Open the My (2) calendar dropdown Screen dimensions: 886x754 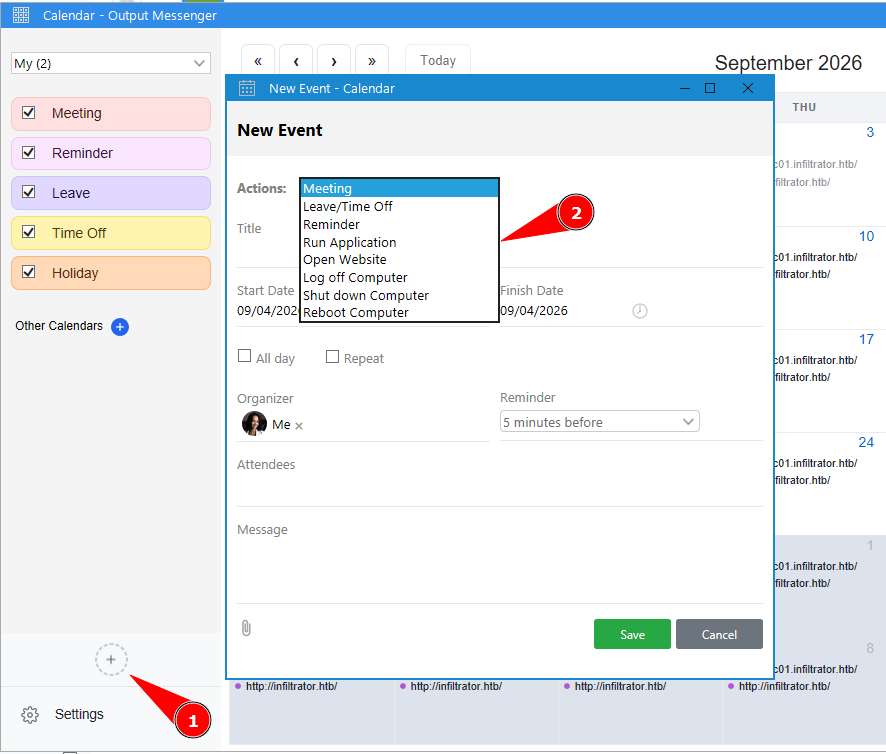pyautogui.click(x=111, y=63)
